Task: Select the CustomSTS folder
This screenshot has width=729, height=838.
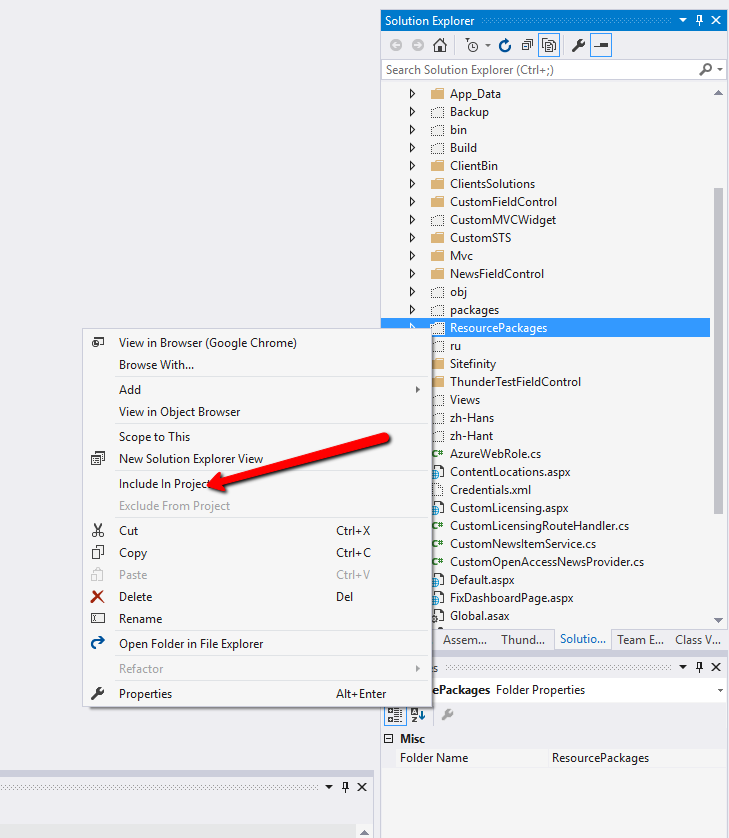Action: 480,238
